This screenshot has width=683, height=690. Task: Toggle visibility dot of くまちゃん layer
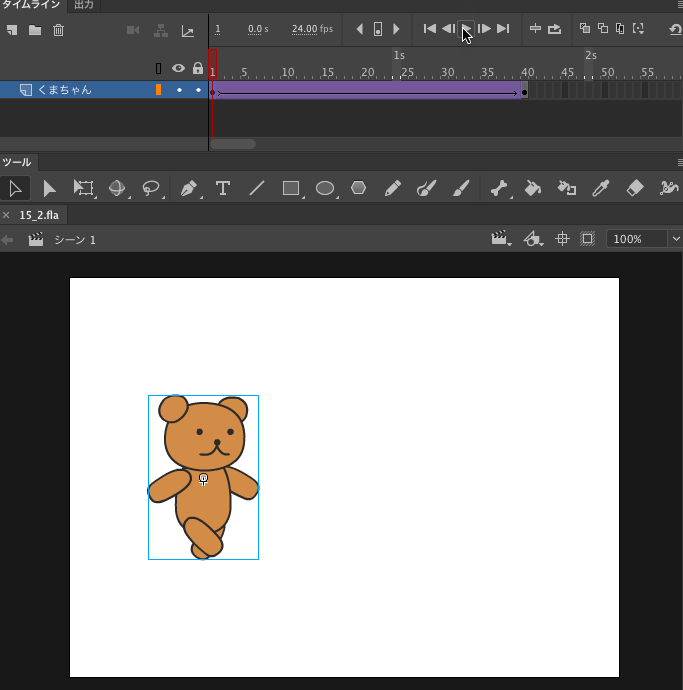tap(179, 90)
